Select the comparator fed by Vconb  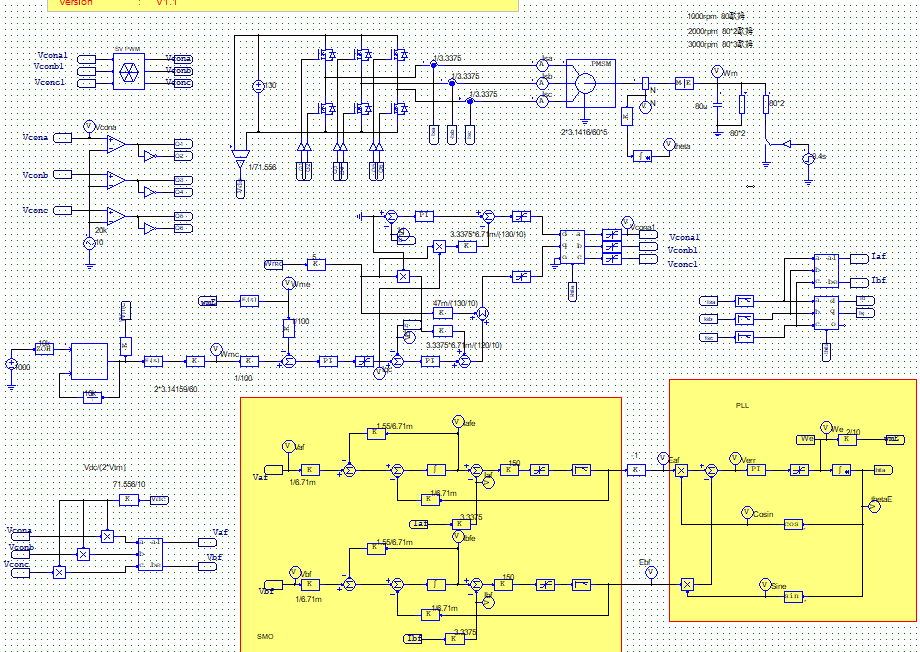click(116, 180)
